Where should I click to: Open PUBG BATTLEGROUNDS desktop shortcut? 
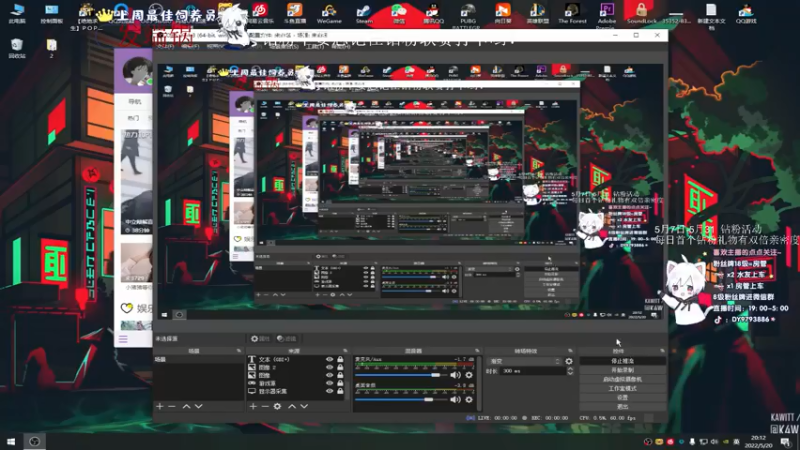468,14
